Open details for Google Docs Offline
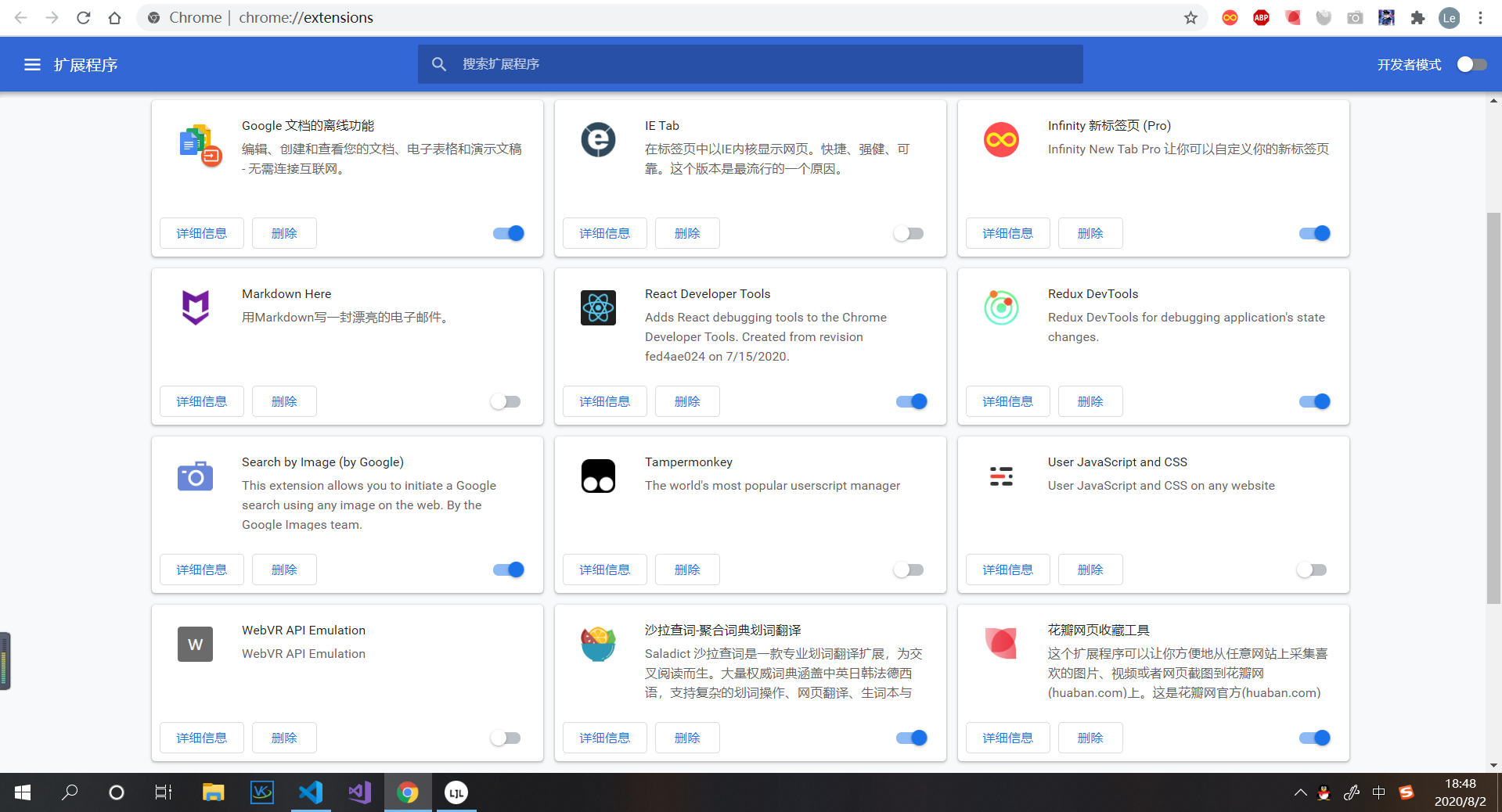Image resolution: width=1502 pixels, height=812 pixels. [202, 233]
